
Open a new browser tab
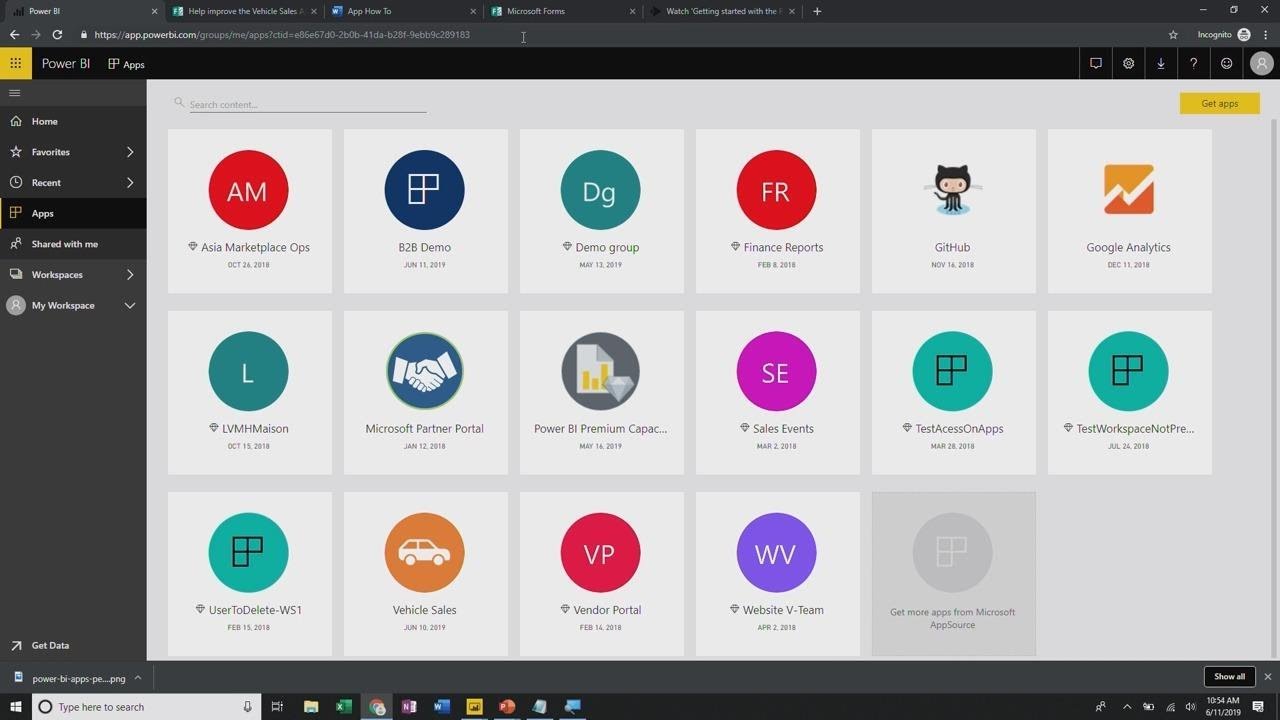pos(817,11)
